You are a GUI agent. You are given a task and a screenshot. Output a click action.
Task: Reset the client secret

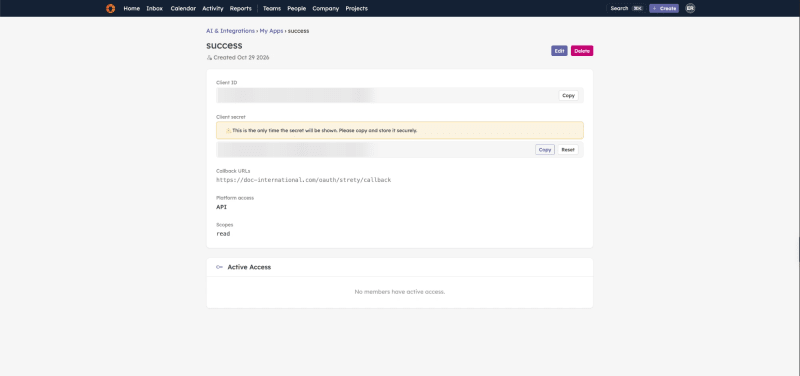[568, 149]
